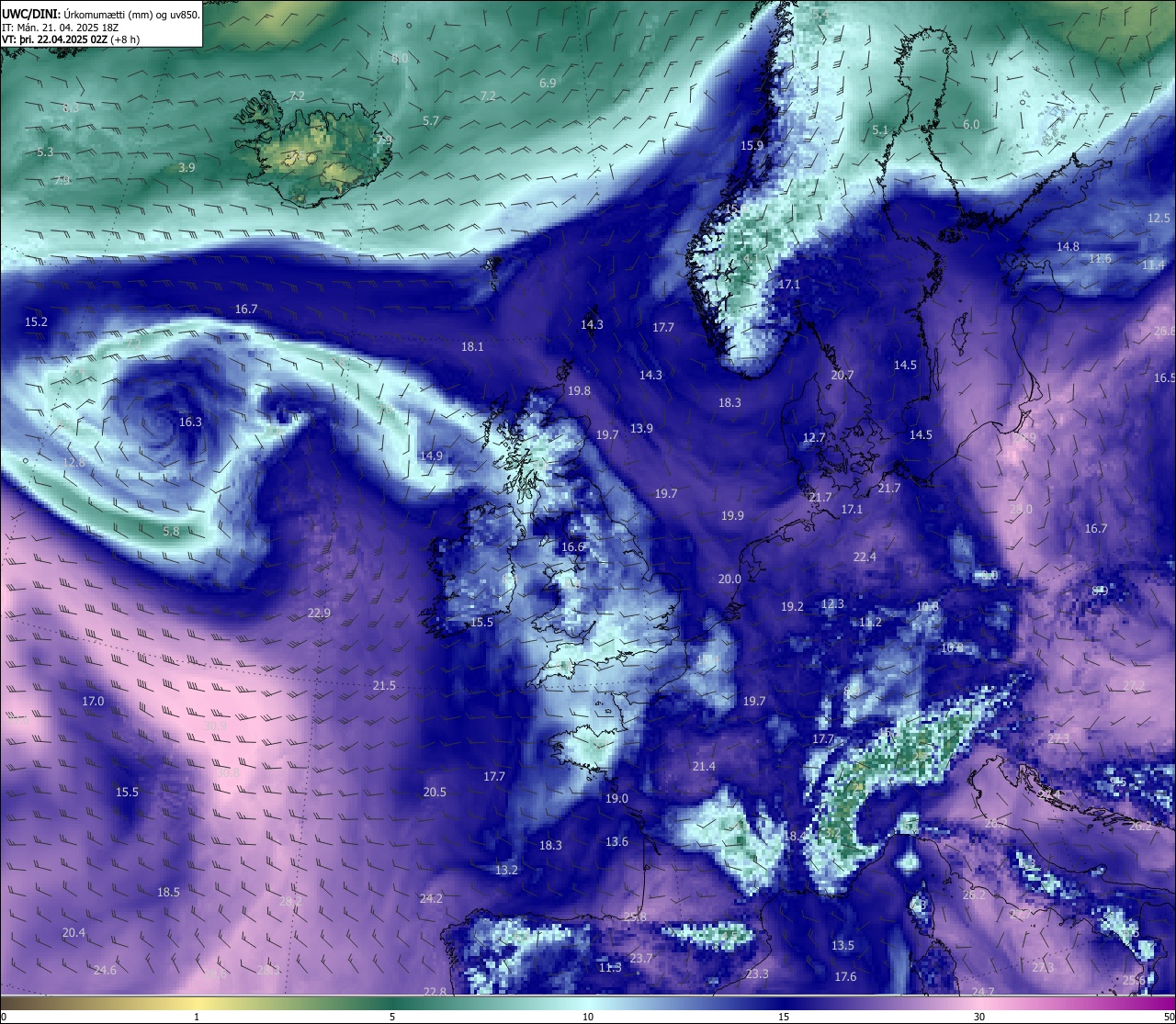Click the 22.9 value in the Atlantic
The height and width of the screenshot is (1024, 1176).
pos(319,613)
